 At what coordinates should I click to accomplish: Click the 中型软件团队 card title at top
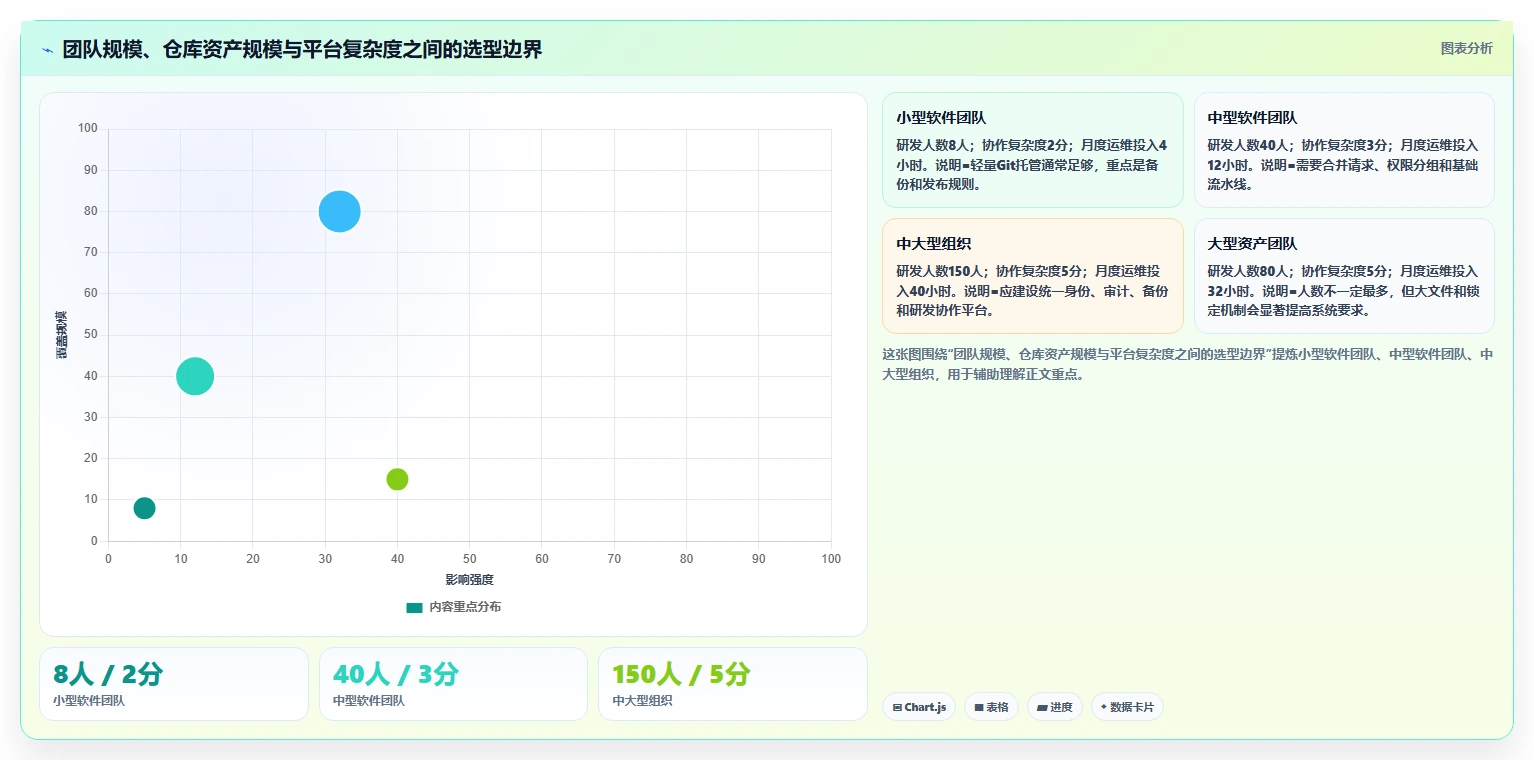pyautogui.click(x=1252, y=118)
